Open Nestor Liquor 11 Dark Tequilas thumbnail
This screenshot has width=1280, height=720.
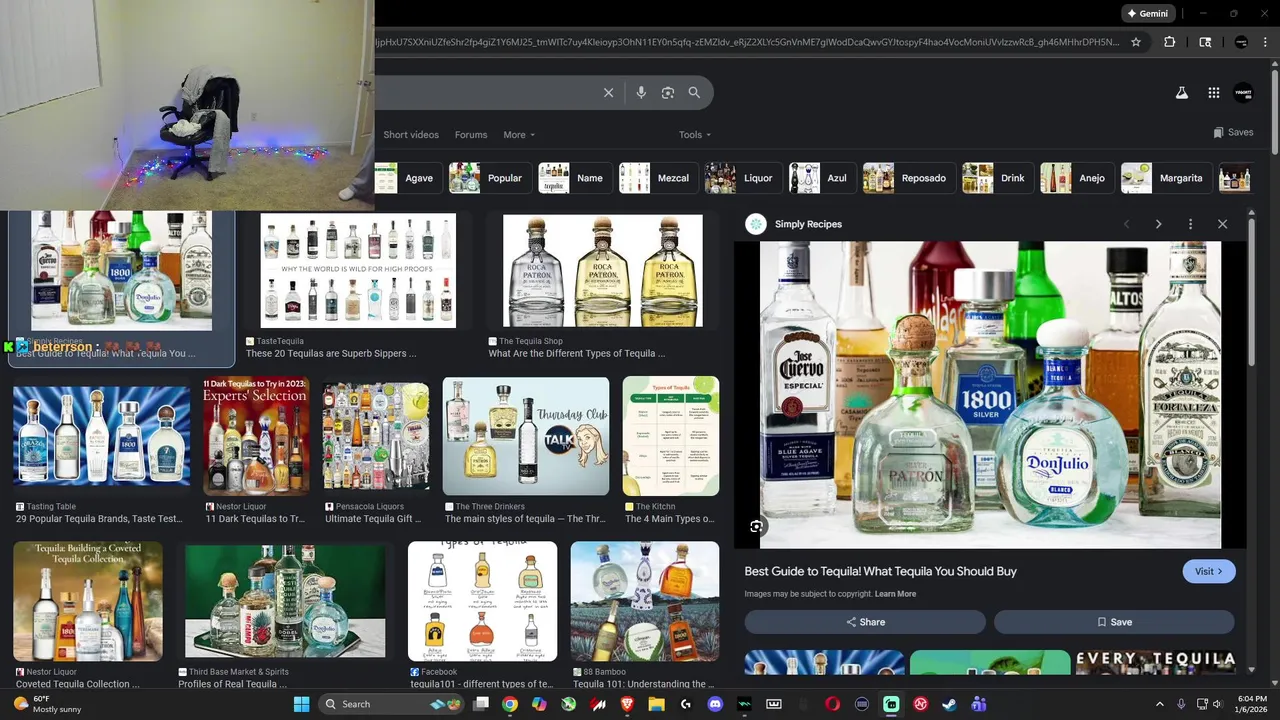click(x=256, y=436)
